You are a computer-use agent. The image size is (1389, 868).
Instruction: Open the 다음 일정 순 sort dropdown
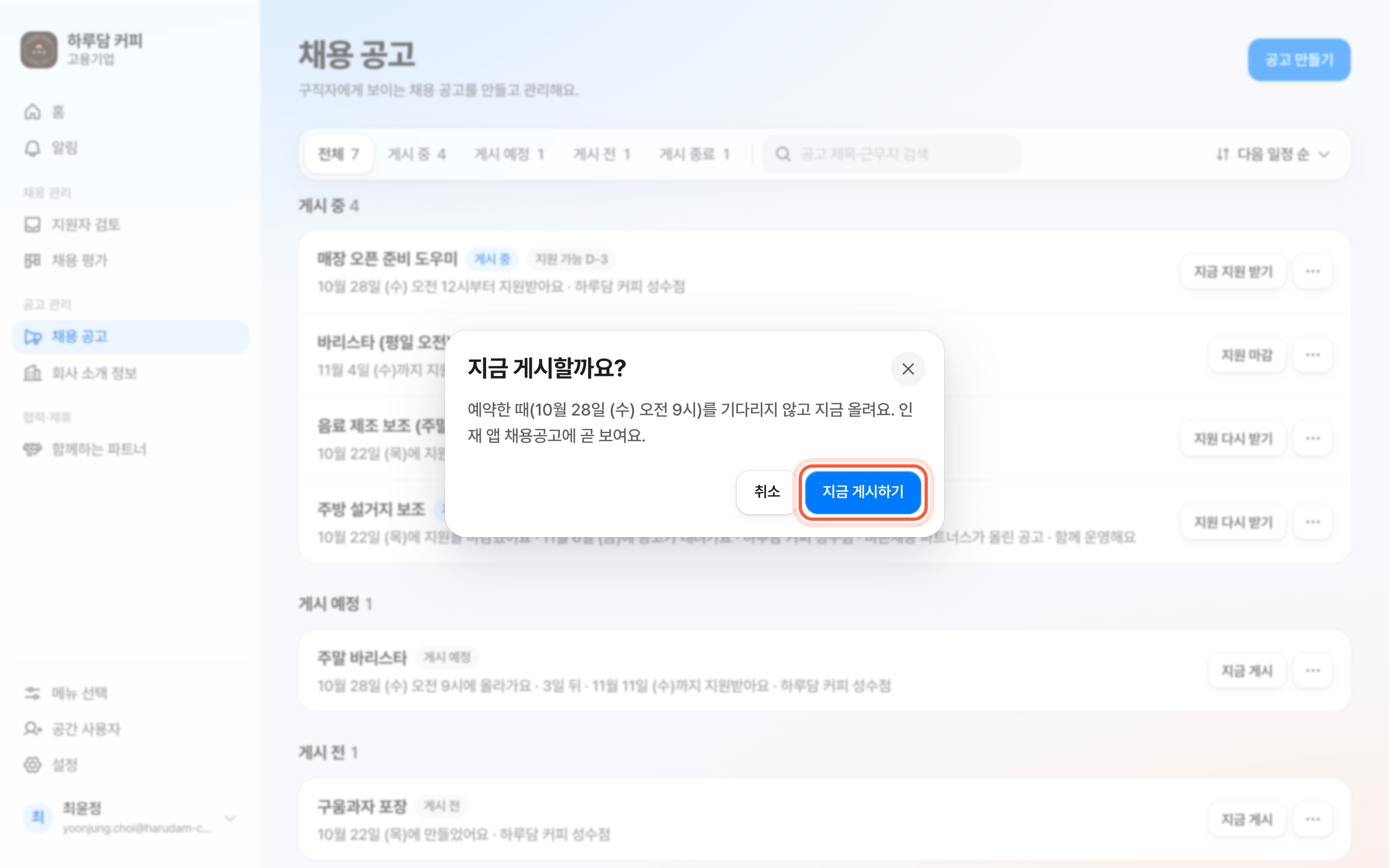(x=1272, y=154)
